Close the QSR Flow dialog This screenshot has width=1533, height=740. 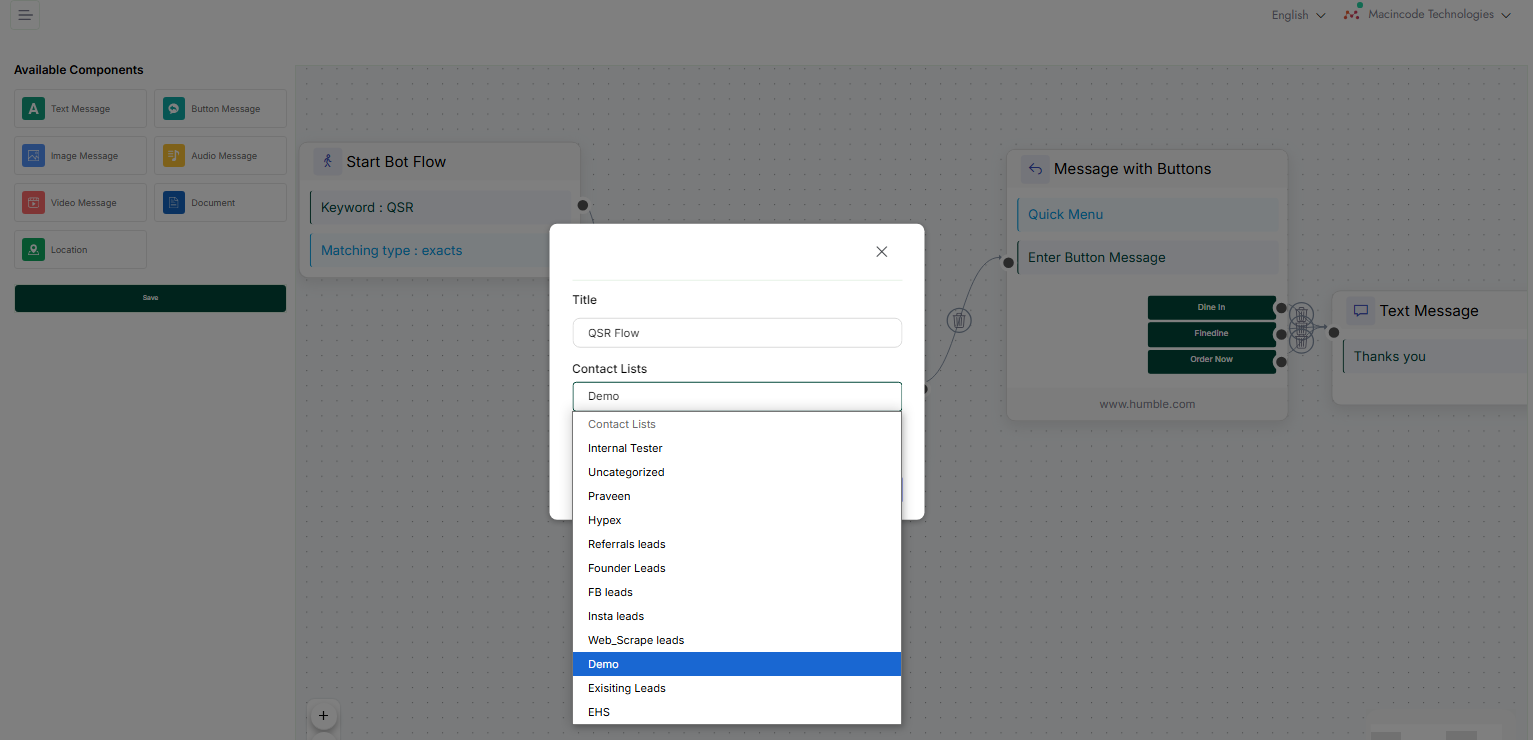coord(881,252)
